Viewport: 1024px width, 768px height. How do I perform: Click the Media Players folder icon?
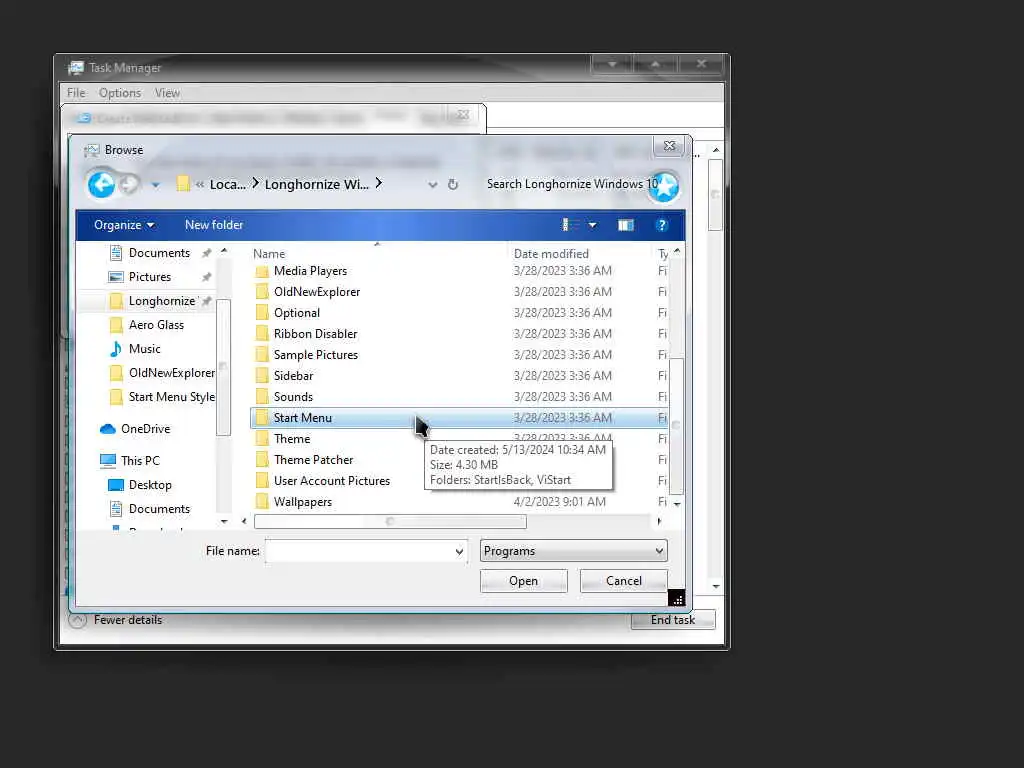point(262,271)
